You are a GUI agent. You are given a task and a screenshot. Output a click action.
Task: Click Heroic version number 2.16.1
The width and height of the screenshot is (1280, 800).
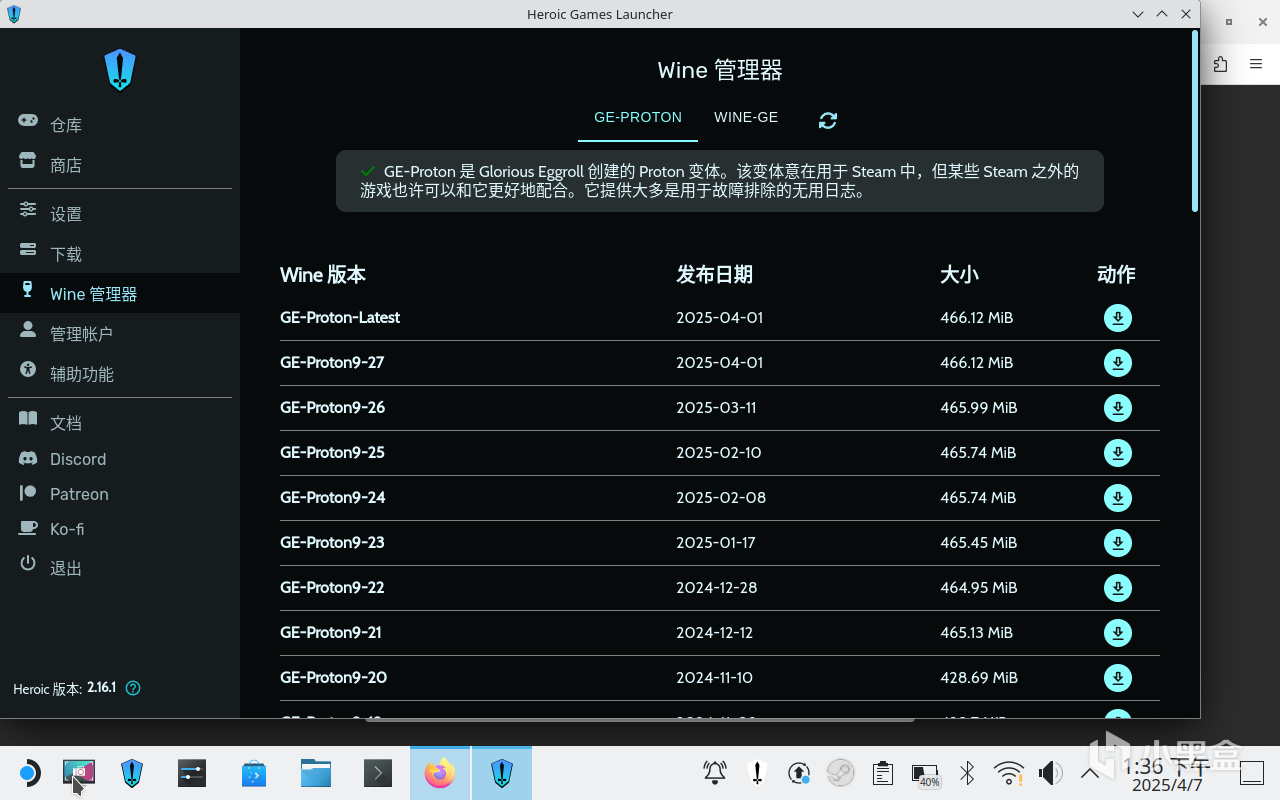(x=101, y=688)
